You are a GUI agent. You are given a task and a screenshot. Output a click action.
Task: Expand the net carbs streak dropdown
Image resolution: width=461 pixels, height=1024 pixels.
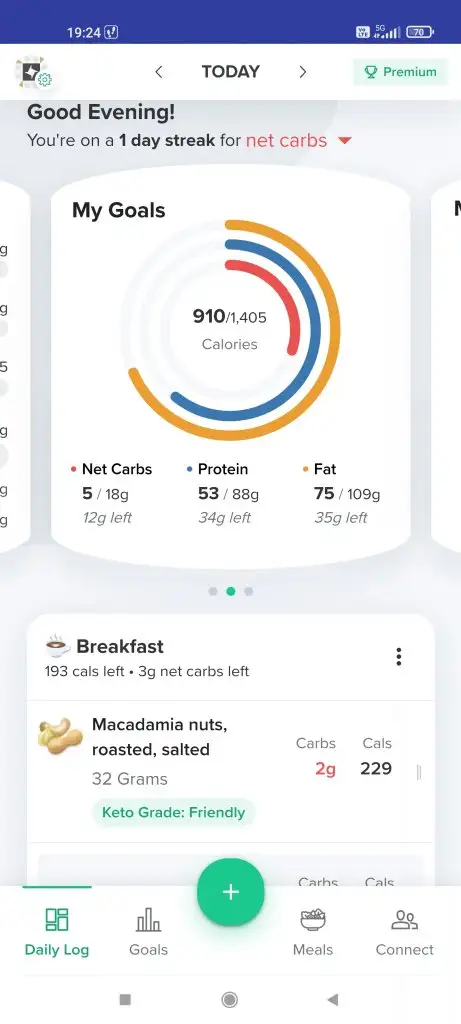[x=345, y=140]
